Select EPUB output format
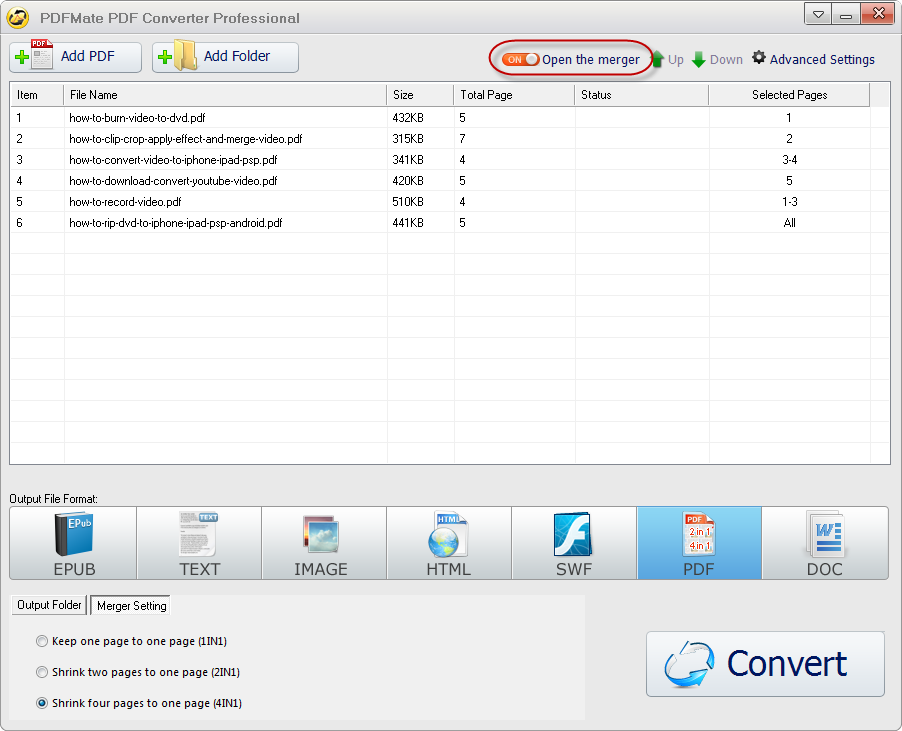This screenshot has height=731, width=902. coord(73,543)
